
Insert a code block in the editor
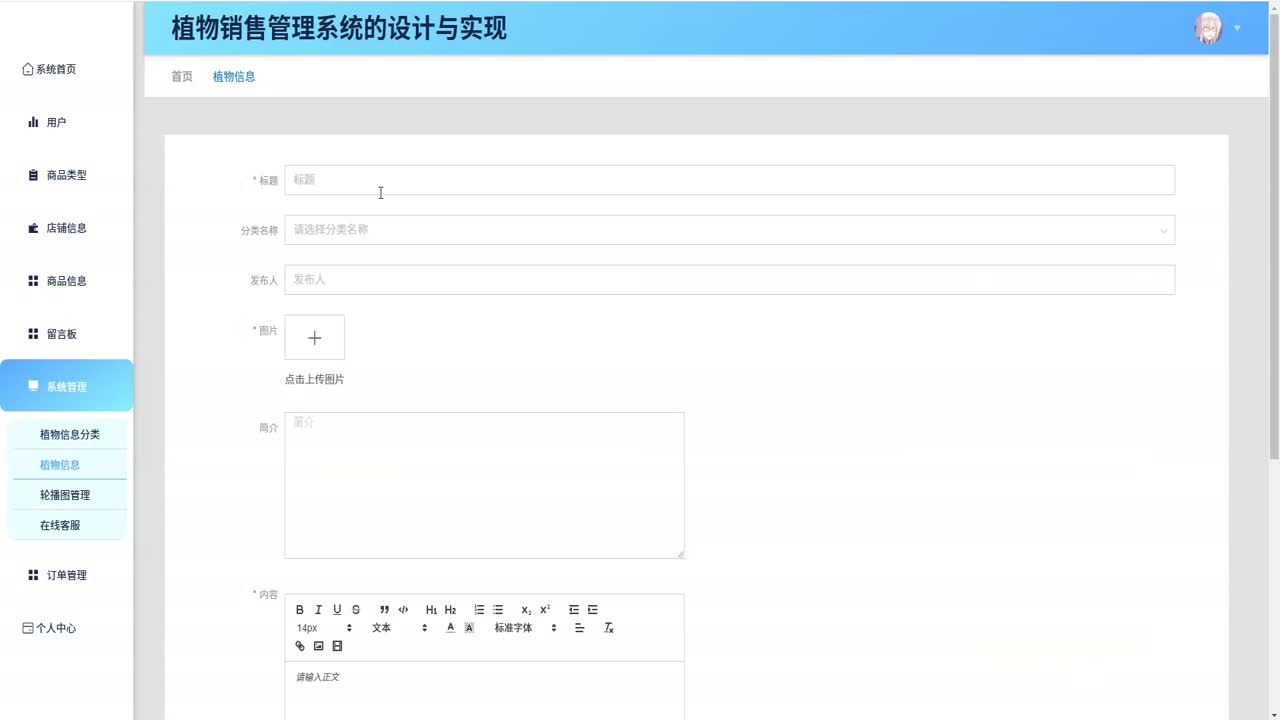point(403,610)
